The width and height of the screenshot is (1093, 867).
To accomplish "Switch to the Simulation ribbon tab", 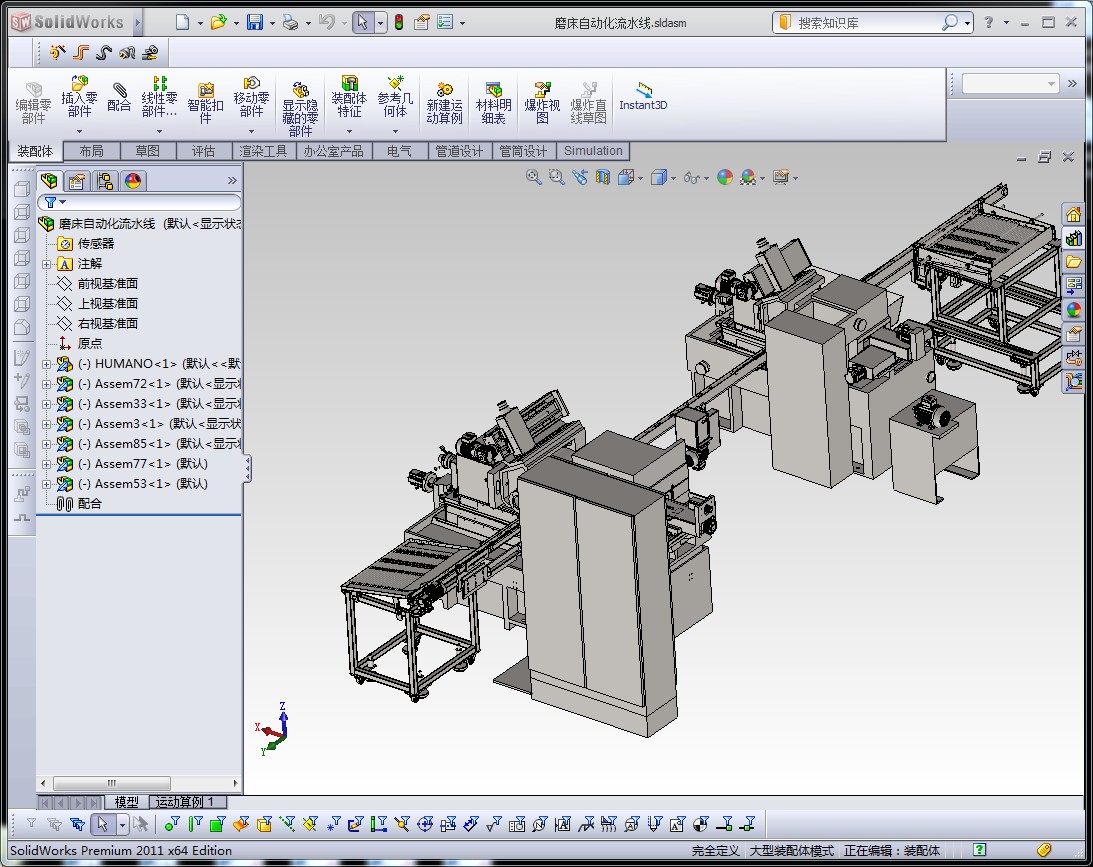I will pos(593,151).
